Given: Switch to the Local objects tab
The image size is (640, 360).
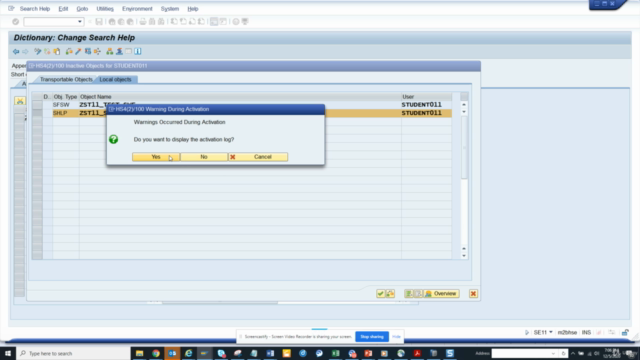Looking at the screenshot, I should click(x=116, y=80).
